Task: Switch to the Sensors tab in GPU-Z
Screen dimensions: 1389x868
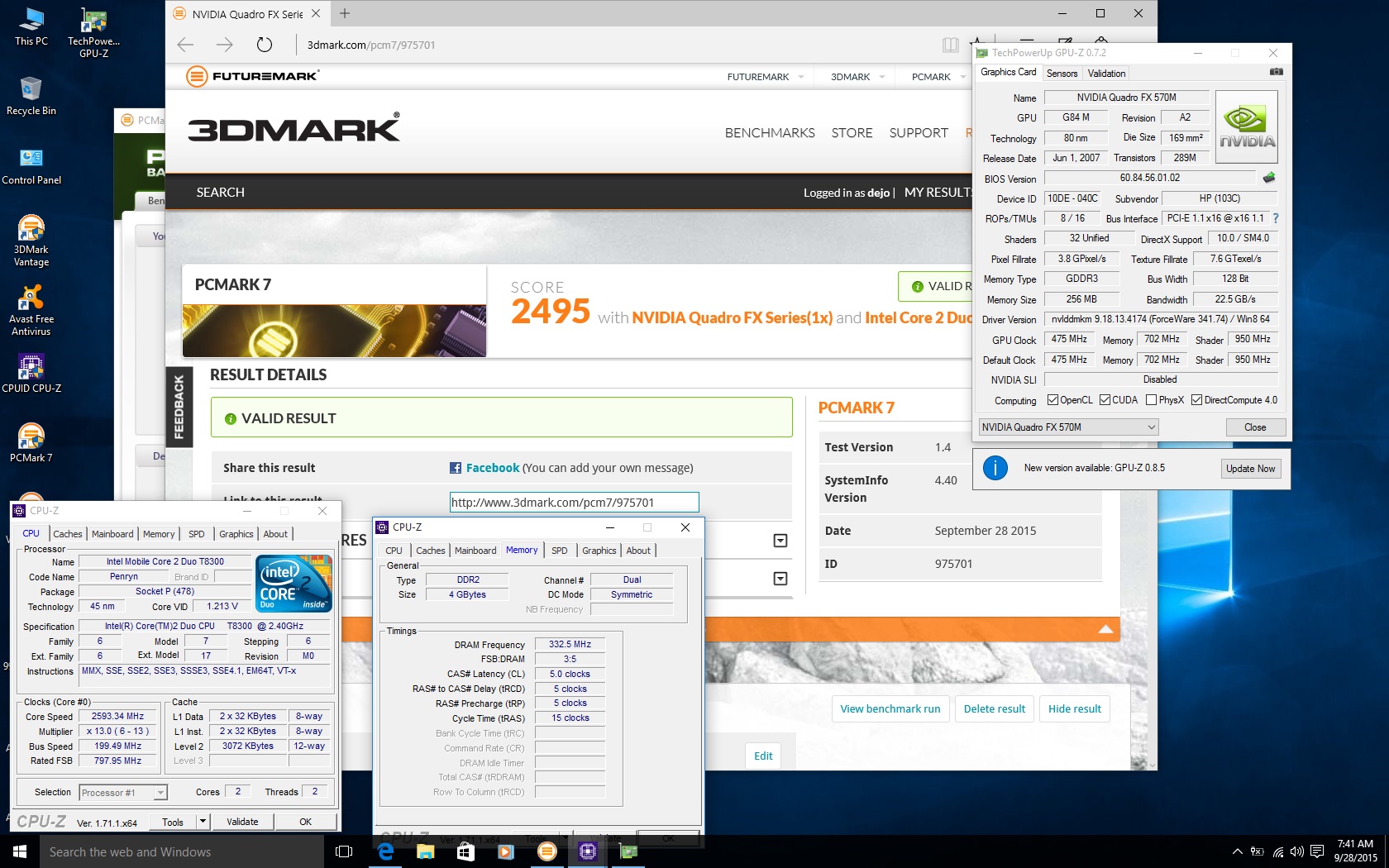Action: point(1062,74)
